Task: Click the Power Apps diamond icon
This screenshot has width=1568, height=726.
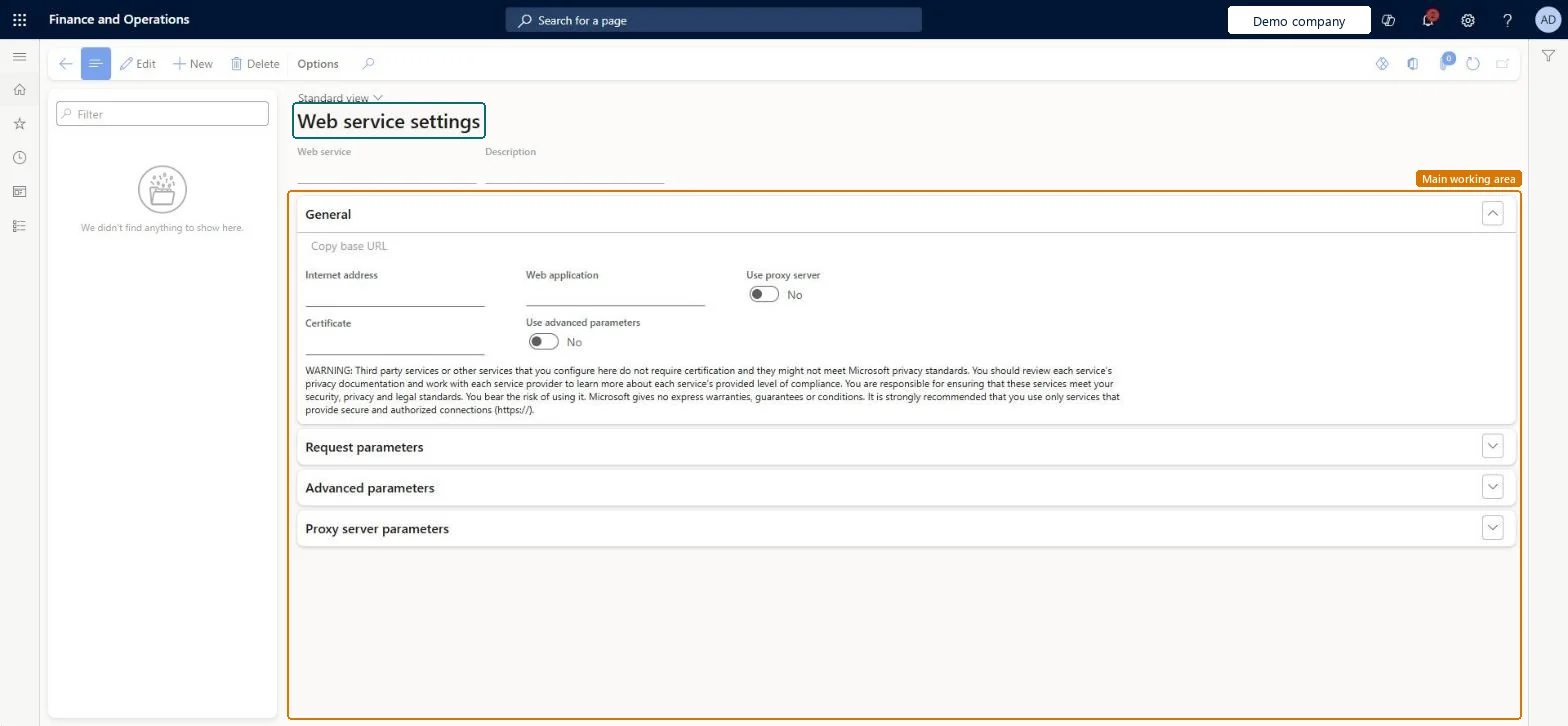Action: pos(1382,64)
